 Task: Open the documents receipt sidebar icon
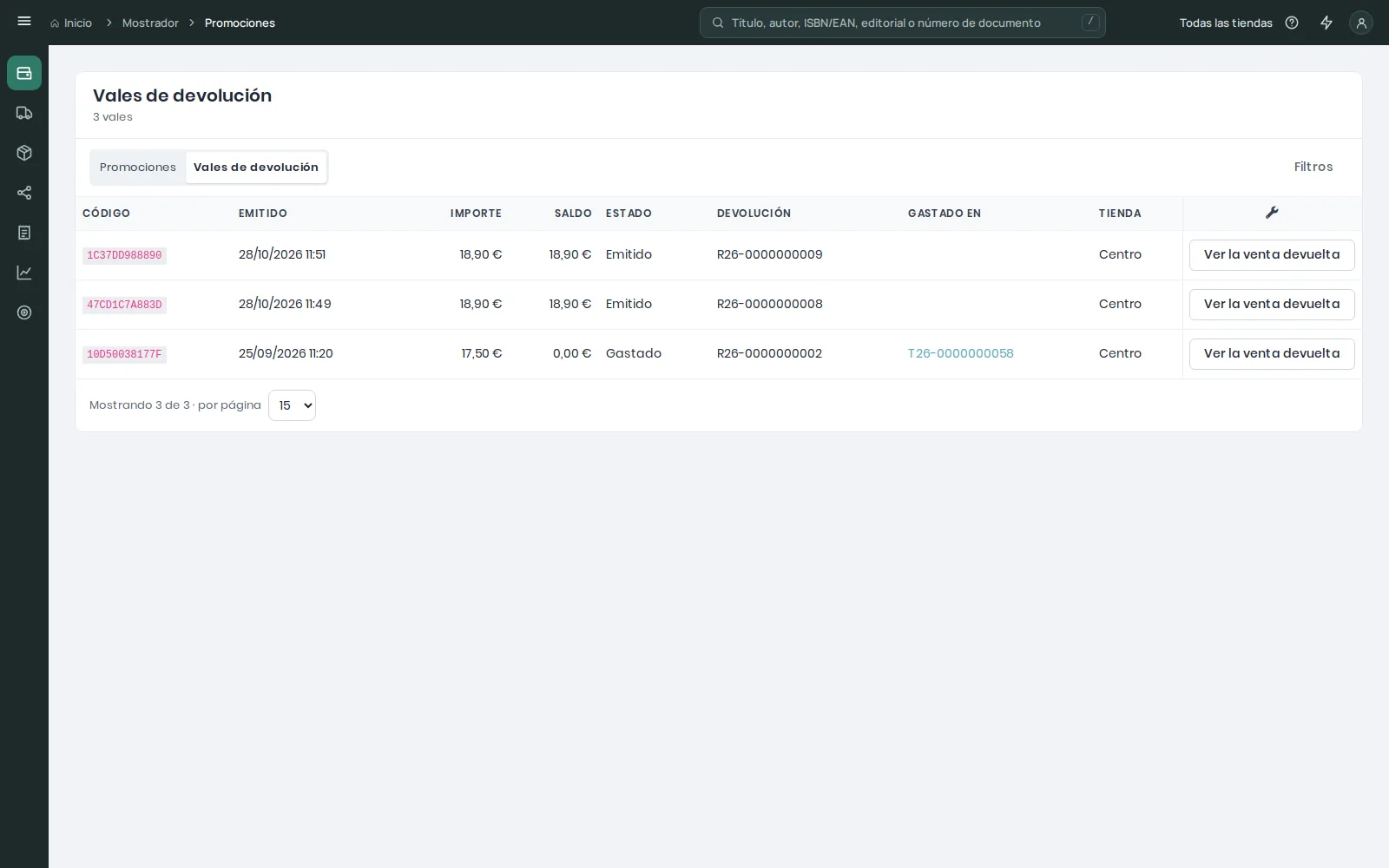tap(24, 233)
